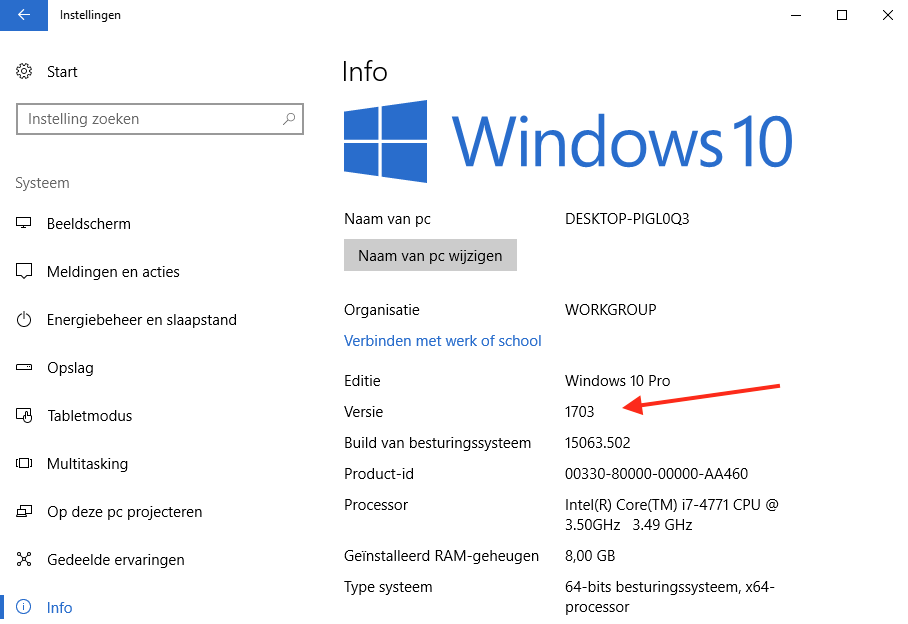Click the search magnifier icon
Screen dimensions: 908x624
click(289, 119)
